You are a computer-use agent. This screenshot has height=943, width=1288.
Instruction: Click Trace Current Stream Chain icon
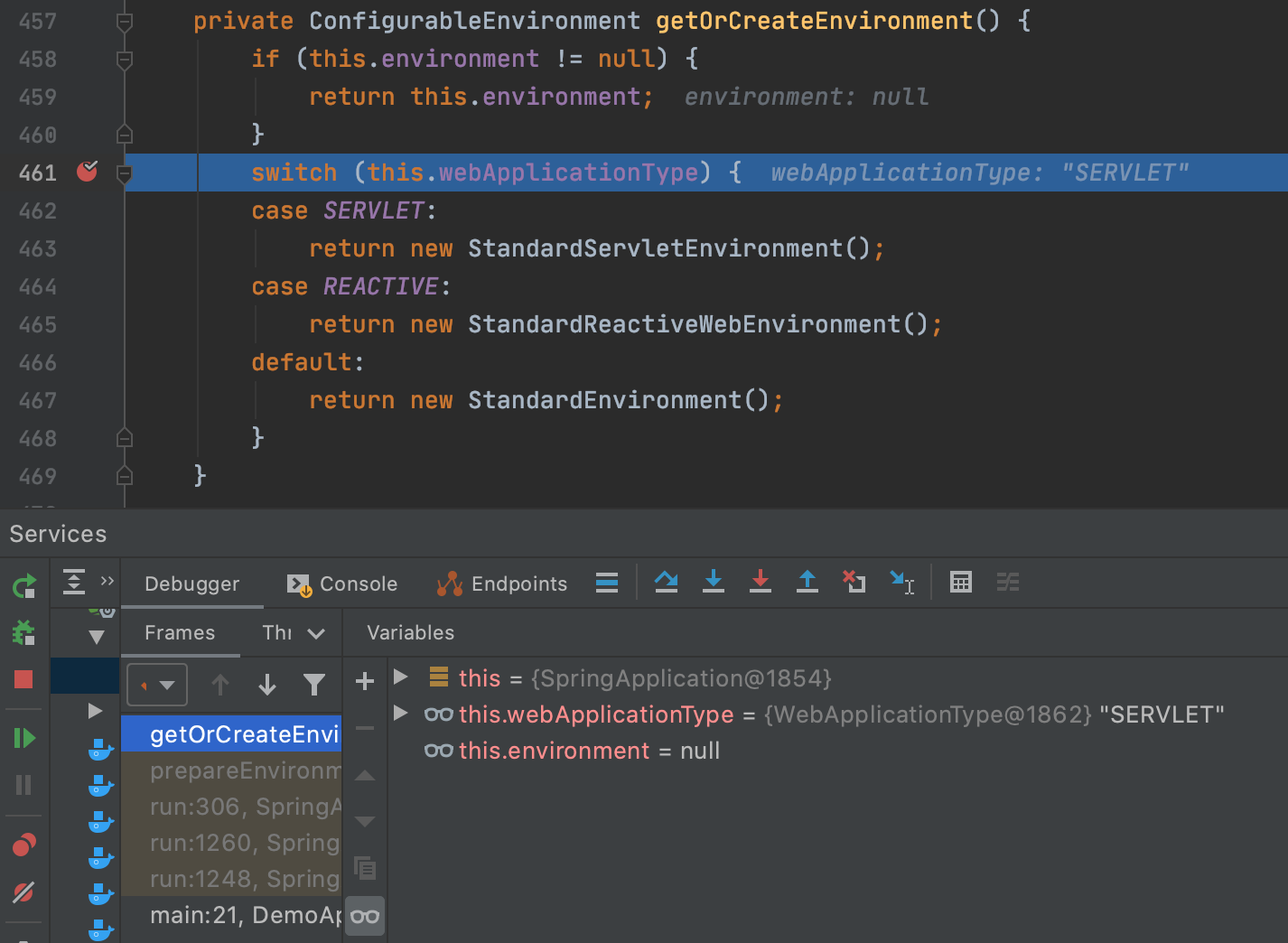[x=1008, y=583]
